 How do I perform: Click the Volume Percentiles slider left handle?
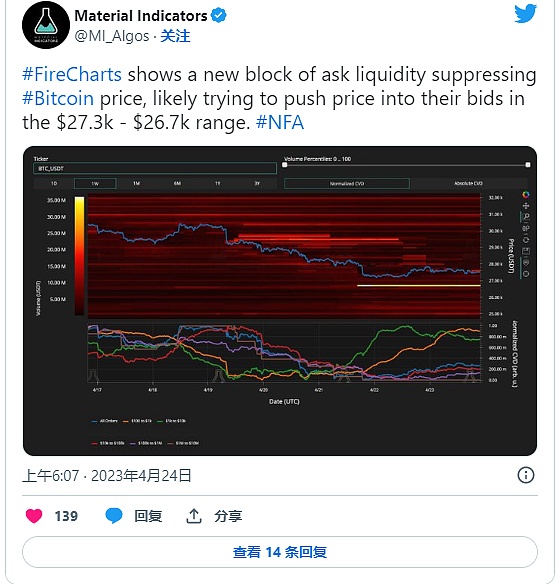(285, 165)
